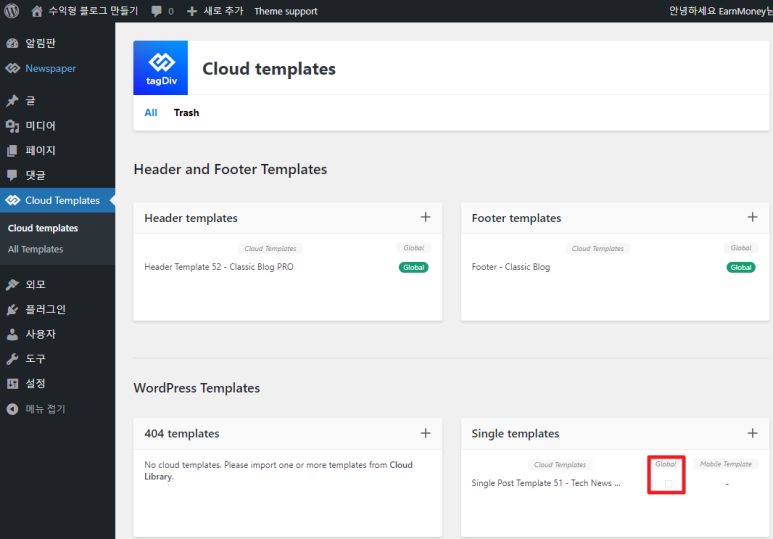Open Header Template 52 - Classic Blog PRO
Image resolution: width=773 pixels, height=539 pixels.
point(219,267)
